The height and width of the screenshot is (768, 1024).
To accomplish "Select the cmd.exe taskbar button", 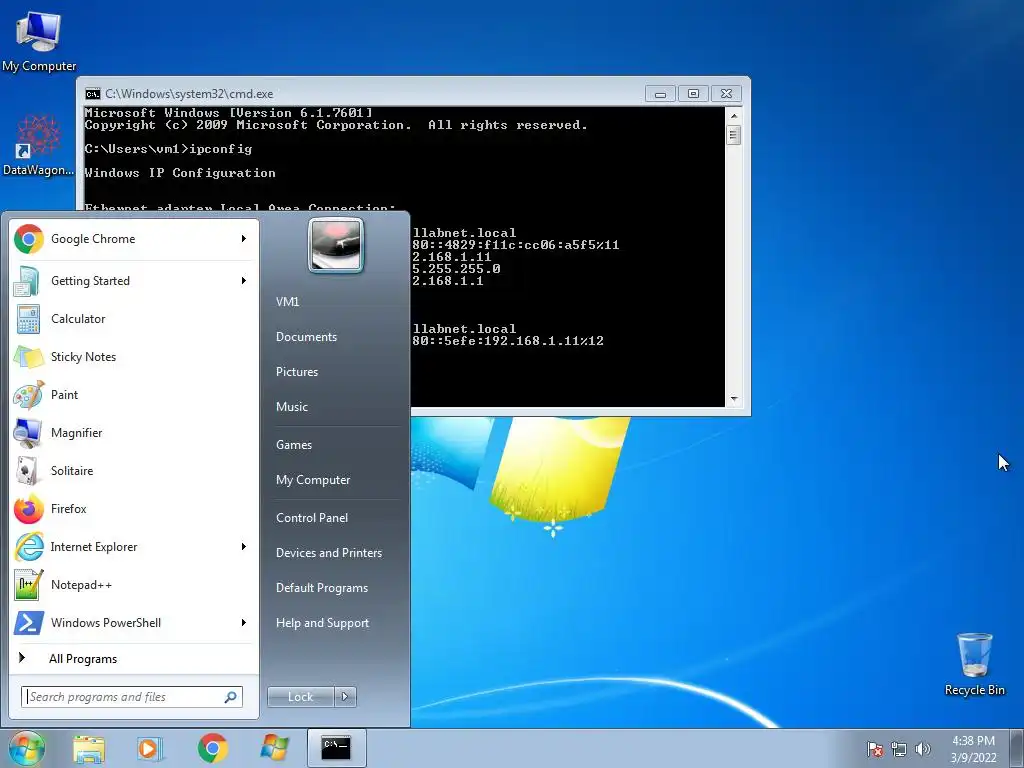I will (336, 748).
